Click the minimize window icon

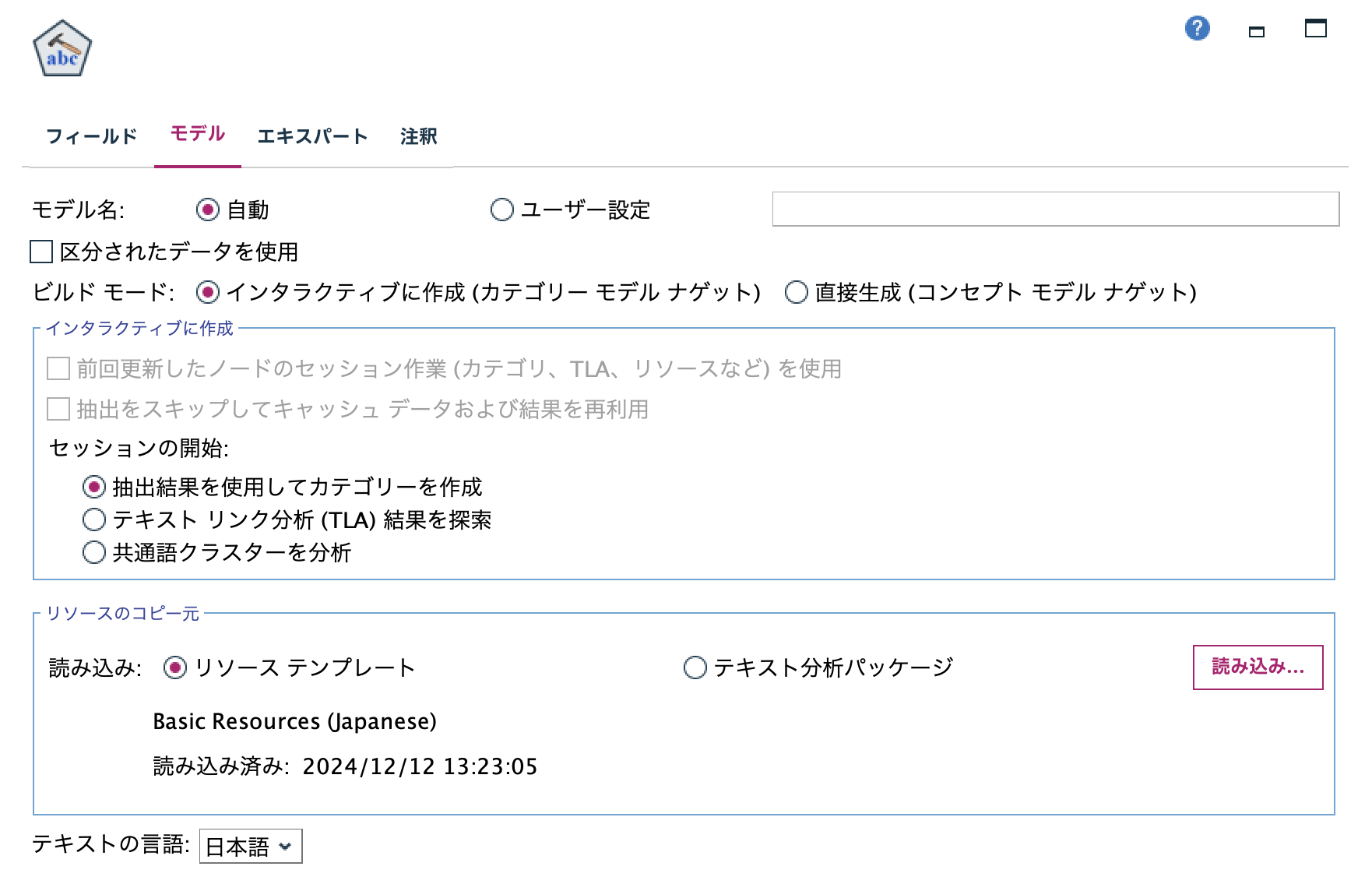coord(1257,32)
